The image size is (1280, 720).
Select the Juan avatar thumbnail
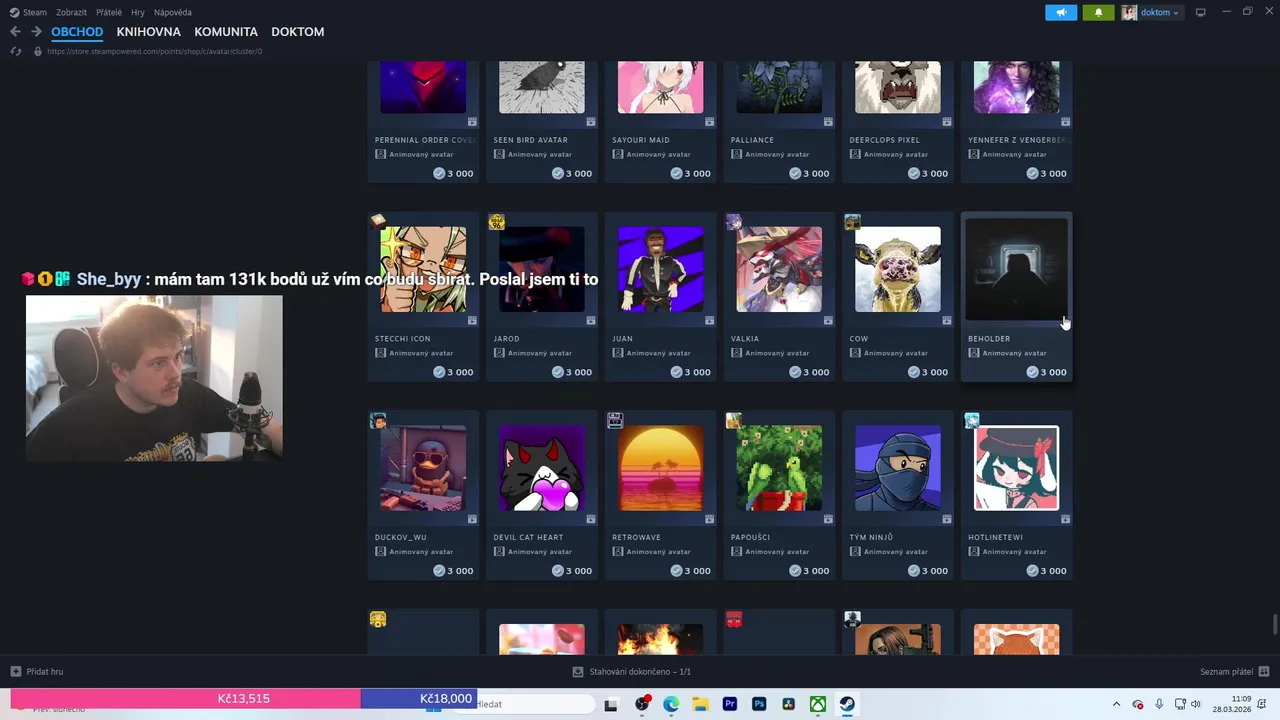[x=660, y=269]
